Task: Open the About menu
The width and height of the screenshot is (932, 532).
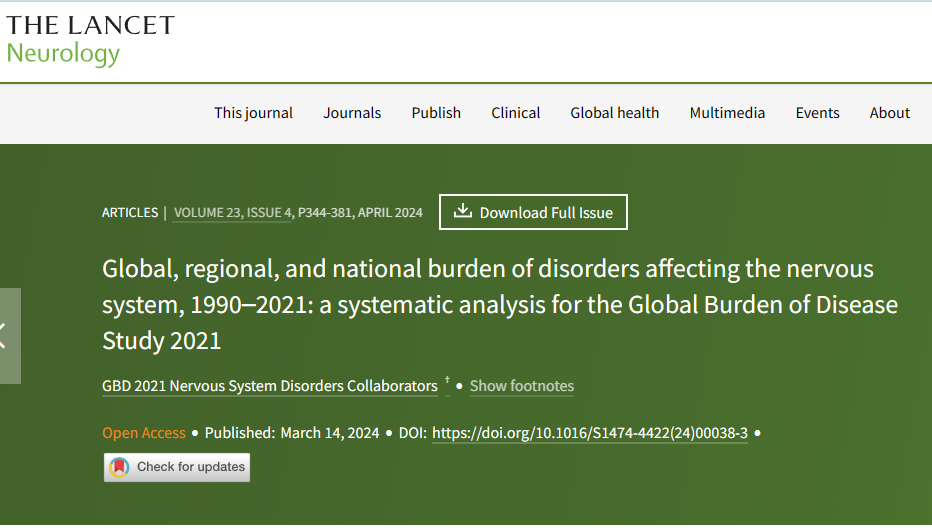Action: click(889, 113)
